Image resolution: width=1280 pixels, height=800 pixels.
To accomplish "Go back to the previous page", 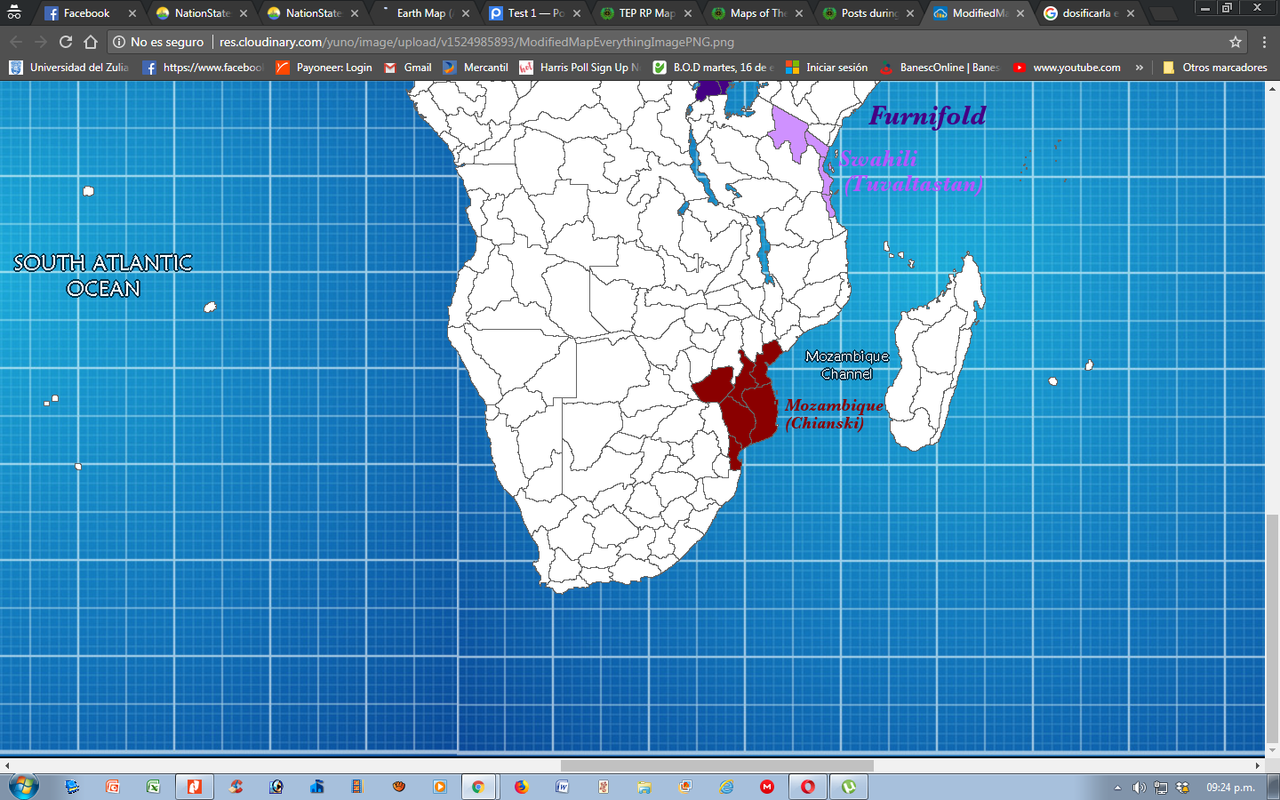I will point(15,42).
